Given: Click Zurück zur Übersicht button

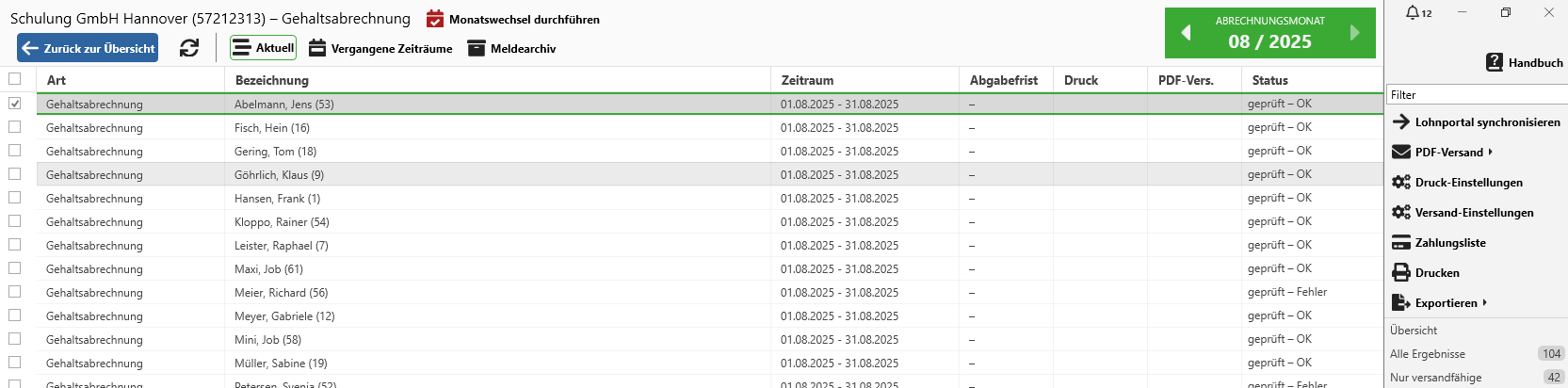Looking at the screenshot, I should coord(88,48).
